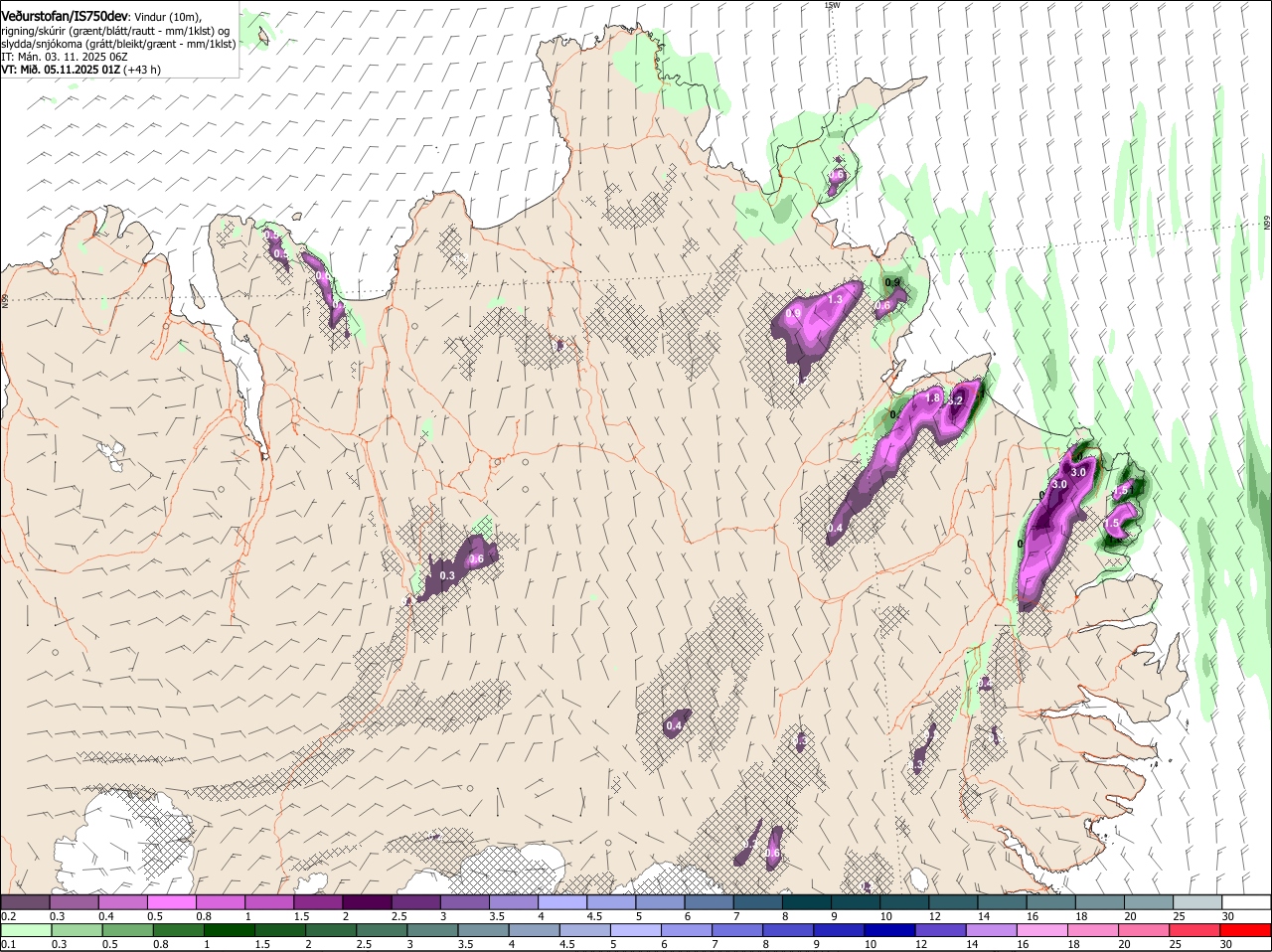The image size is (1272, 952).
Task: Click the darkest purple top swatch between 2 and 2.5
Action: [367, 901]
